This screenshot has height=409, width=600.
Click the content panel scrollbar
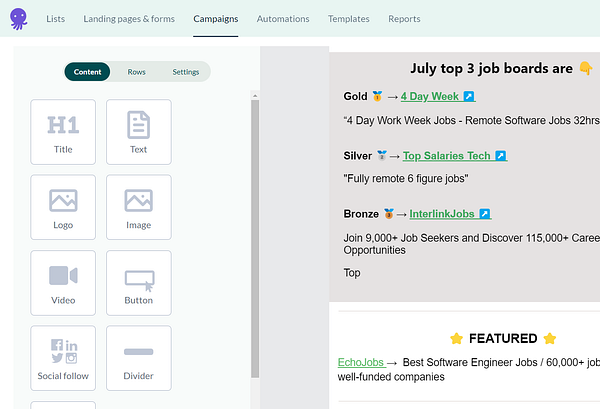(255, 239)
